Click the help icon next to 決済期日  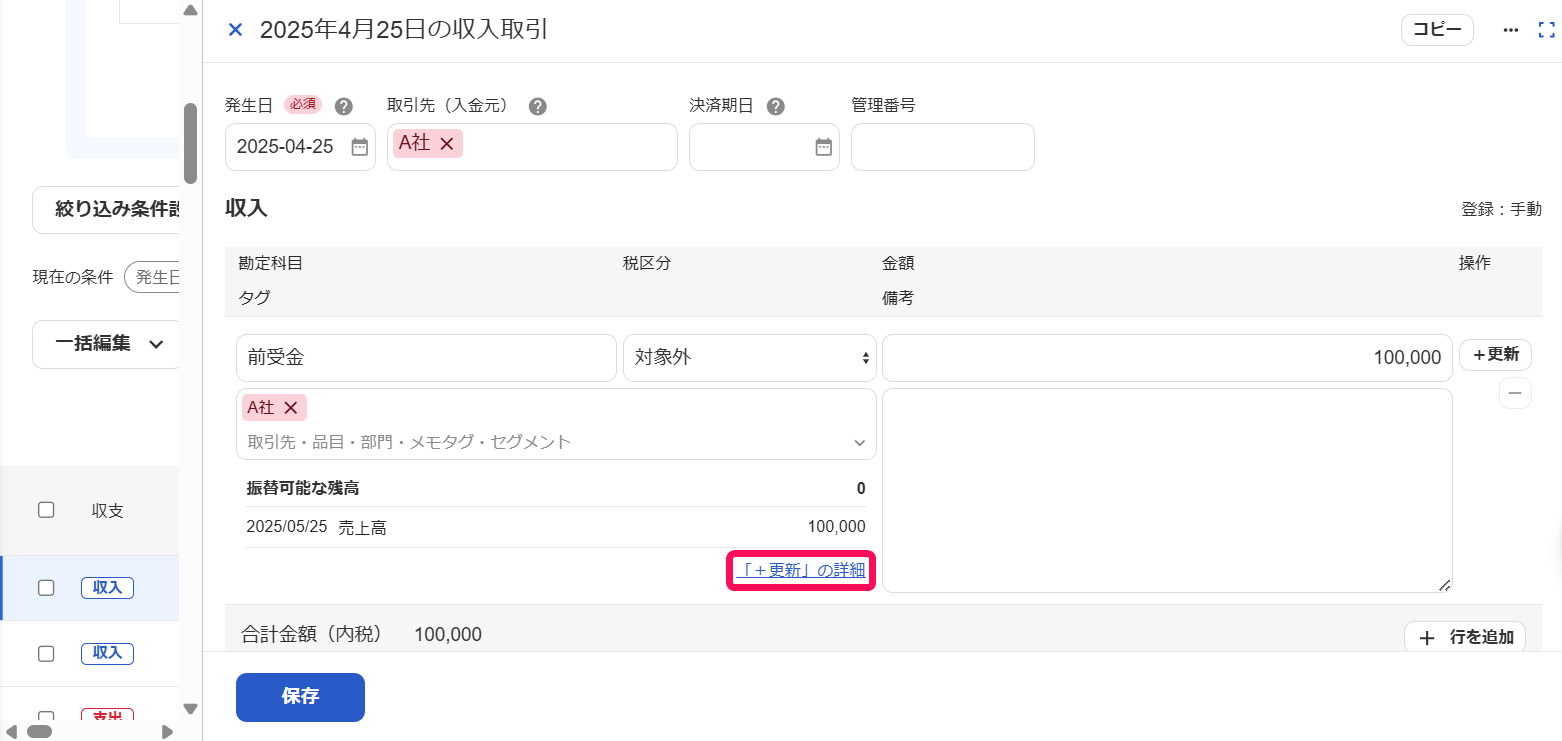775,106
